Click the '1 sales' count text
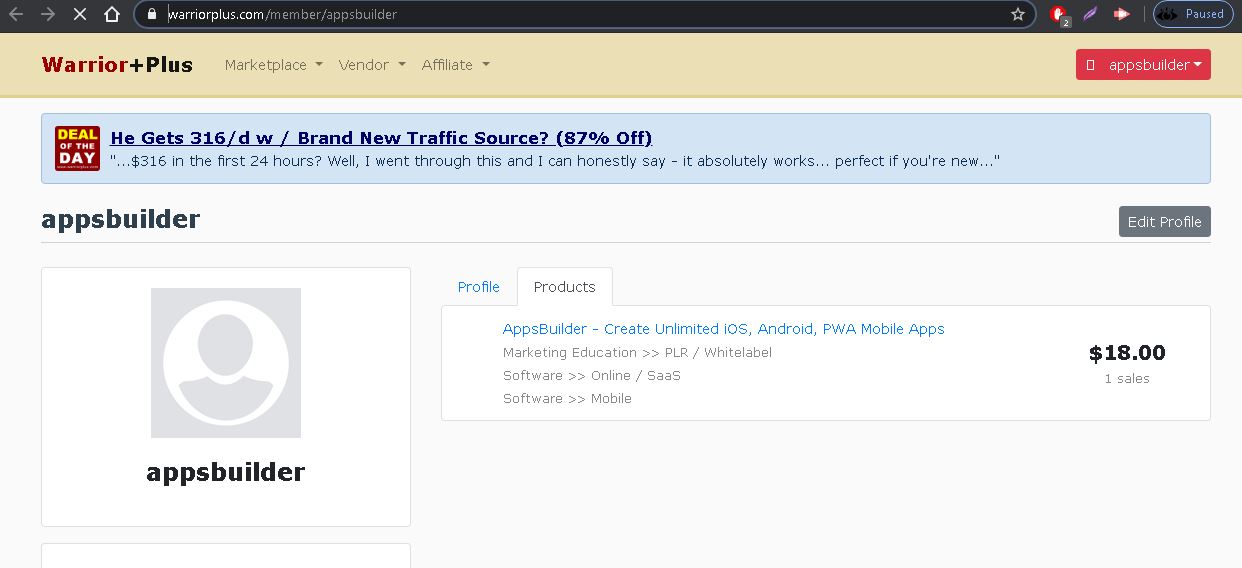This screenshot has width=1242, height=568. pos(1127,379)
